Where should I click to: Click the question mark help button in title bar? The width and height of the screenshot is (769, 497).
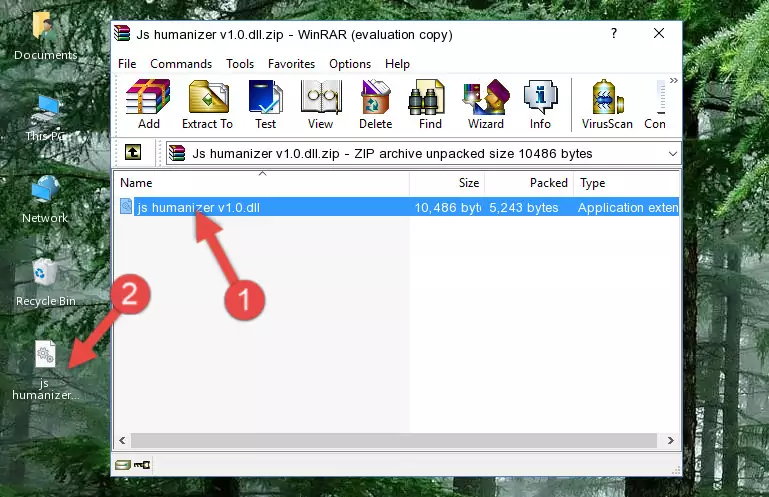[x=614, y=33]
